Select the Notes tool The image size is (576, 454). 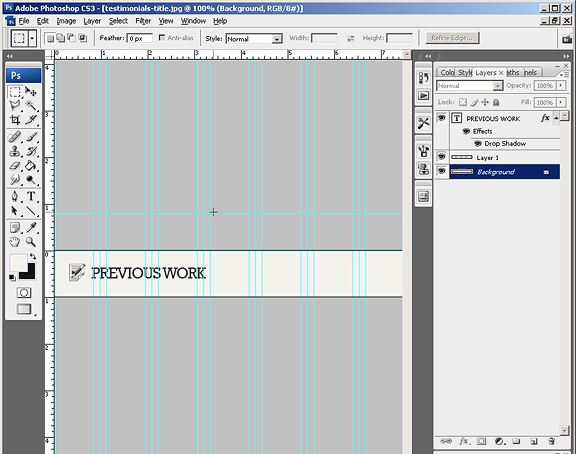point(15,228)
